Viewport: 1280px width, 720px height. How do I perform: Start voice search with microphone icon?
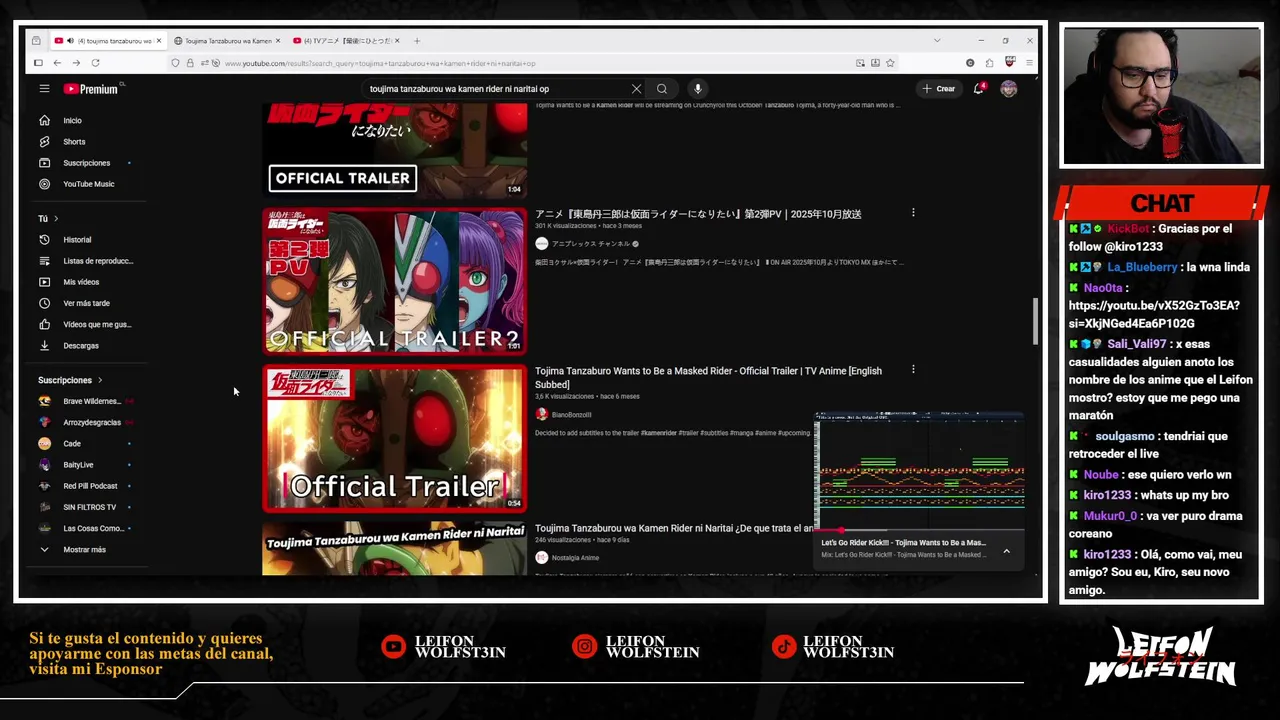698,89
